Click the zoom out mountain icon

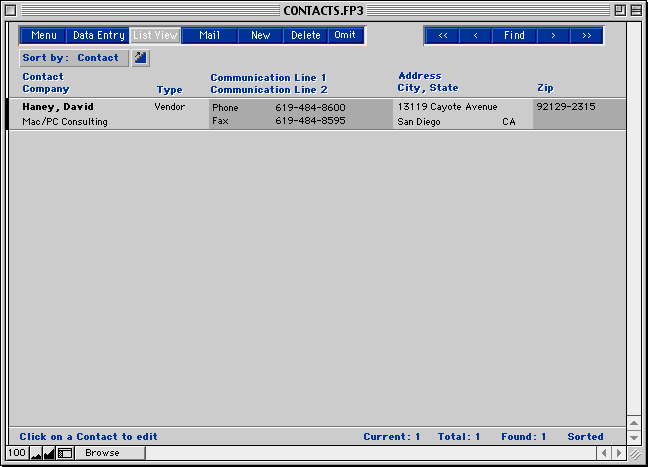tap(36, 453)
